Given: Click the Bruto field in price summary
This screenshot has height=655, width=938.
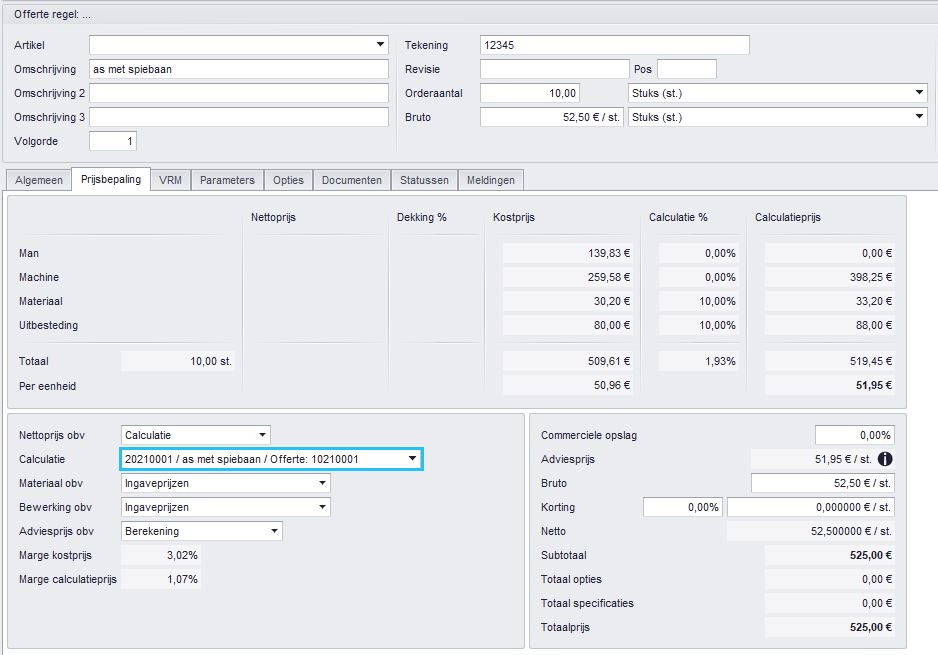Looking at the screenshot, I should click(823, 483).
